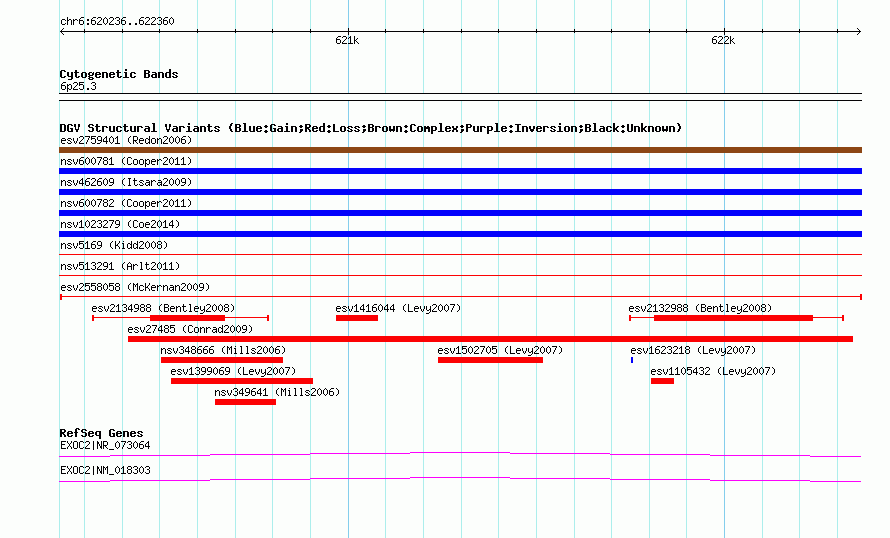Open variant label nsv513291 (Arlt2011)
Viewport: 890px width, 538px height.
(120, 266)
